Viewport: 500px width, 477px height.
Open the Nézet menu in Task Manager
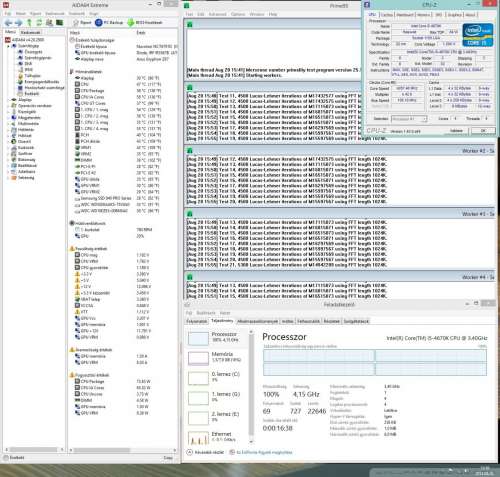pyautogui.click(x=225, y=313)
